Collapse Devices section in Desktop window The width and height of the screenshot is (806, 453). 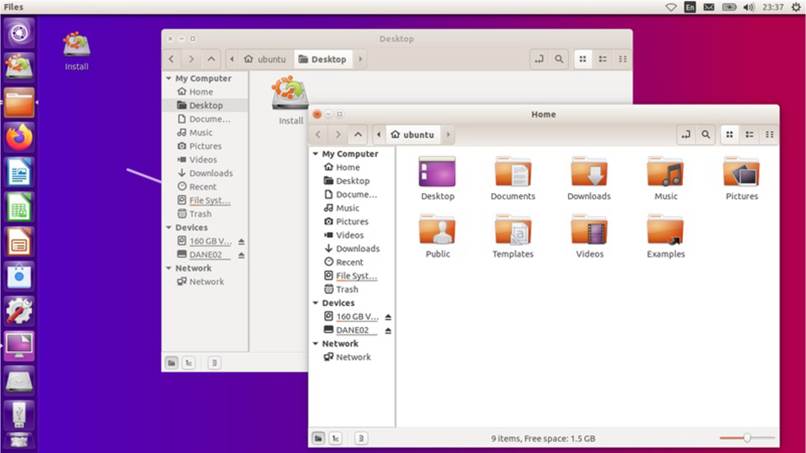169,227
